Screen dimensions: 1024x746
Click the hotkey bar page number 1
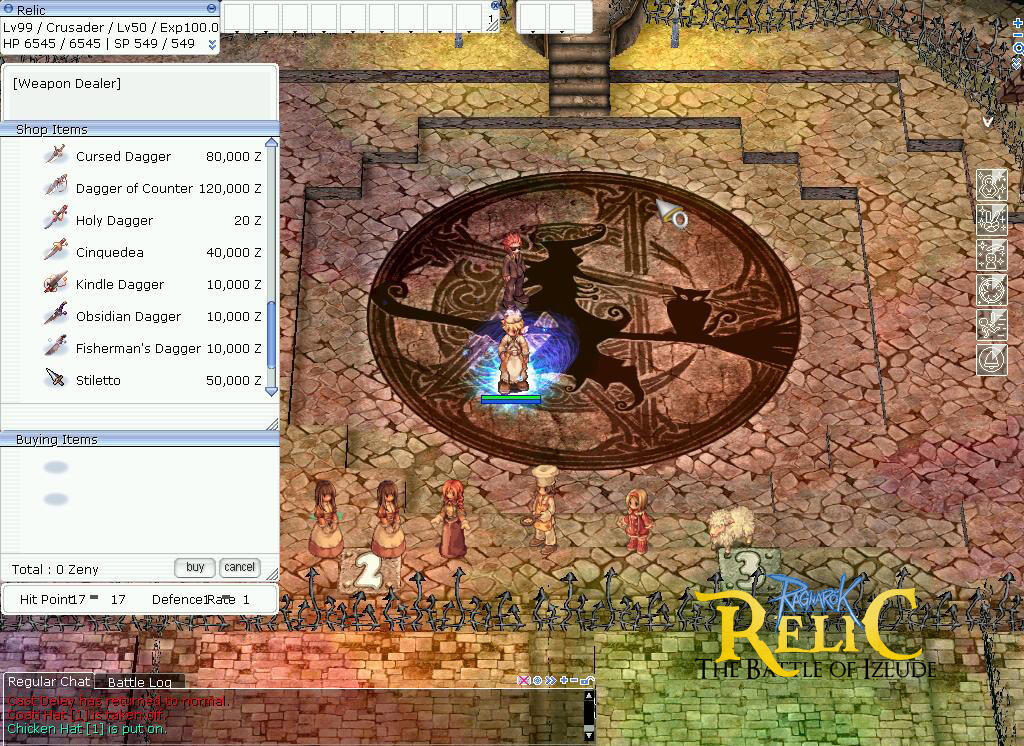(491, 19)
